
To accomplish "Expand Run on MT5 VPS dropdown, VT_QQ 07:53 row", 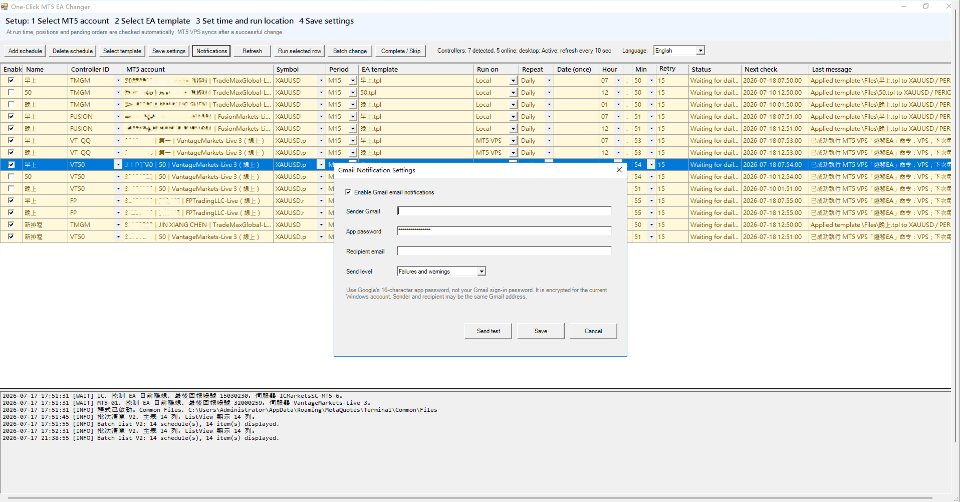I will (x=513, y=140).
